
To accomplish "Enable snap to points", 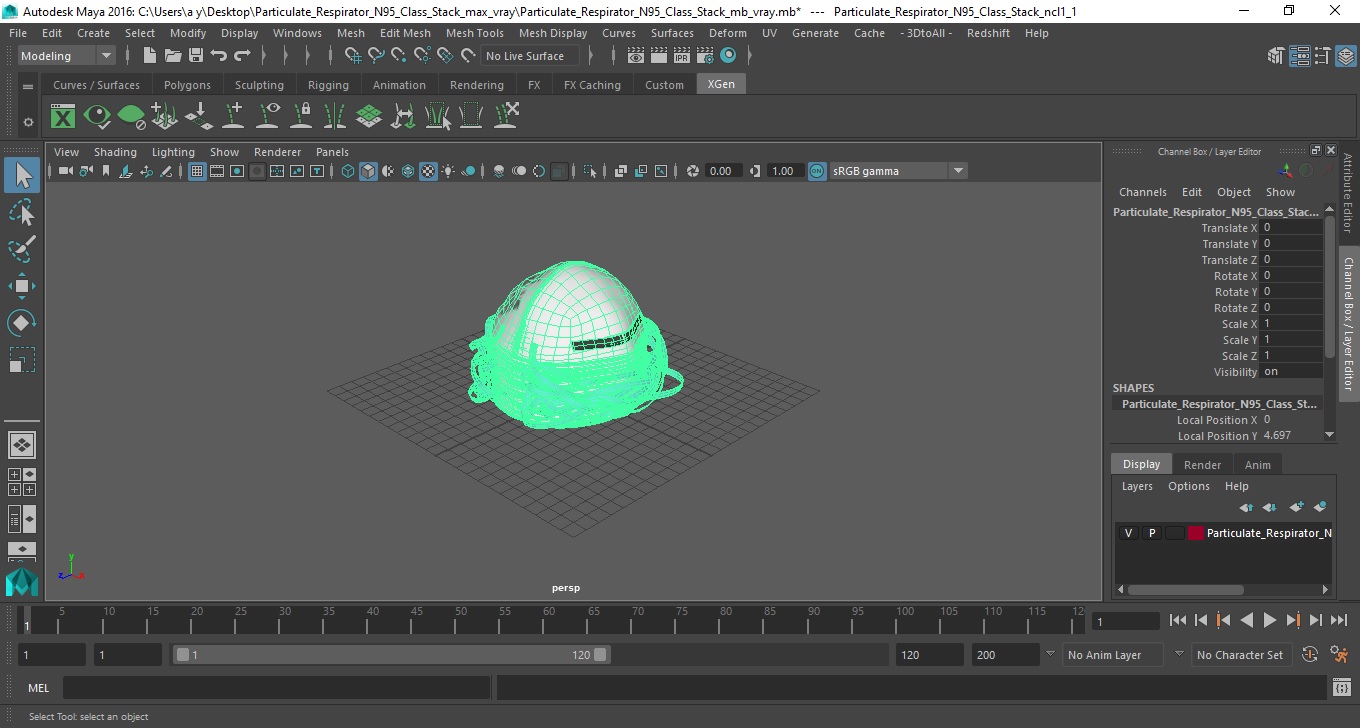I will coord(399,56).
